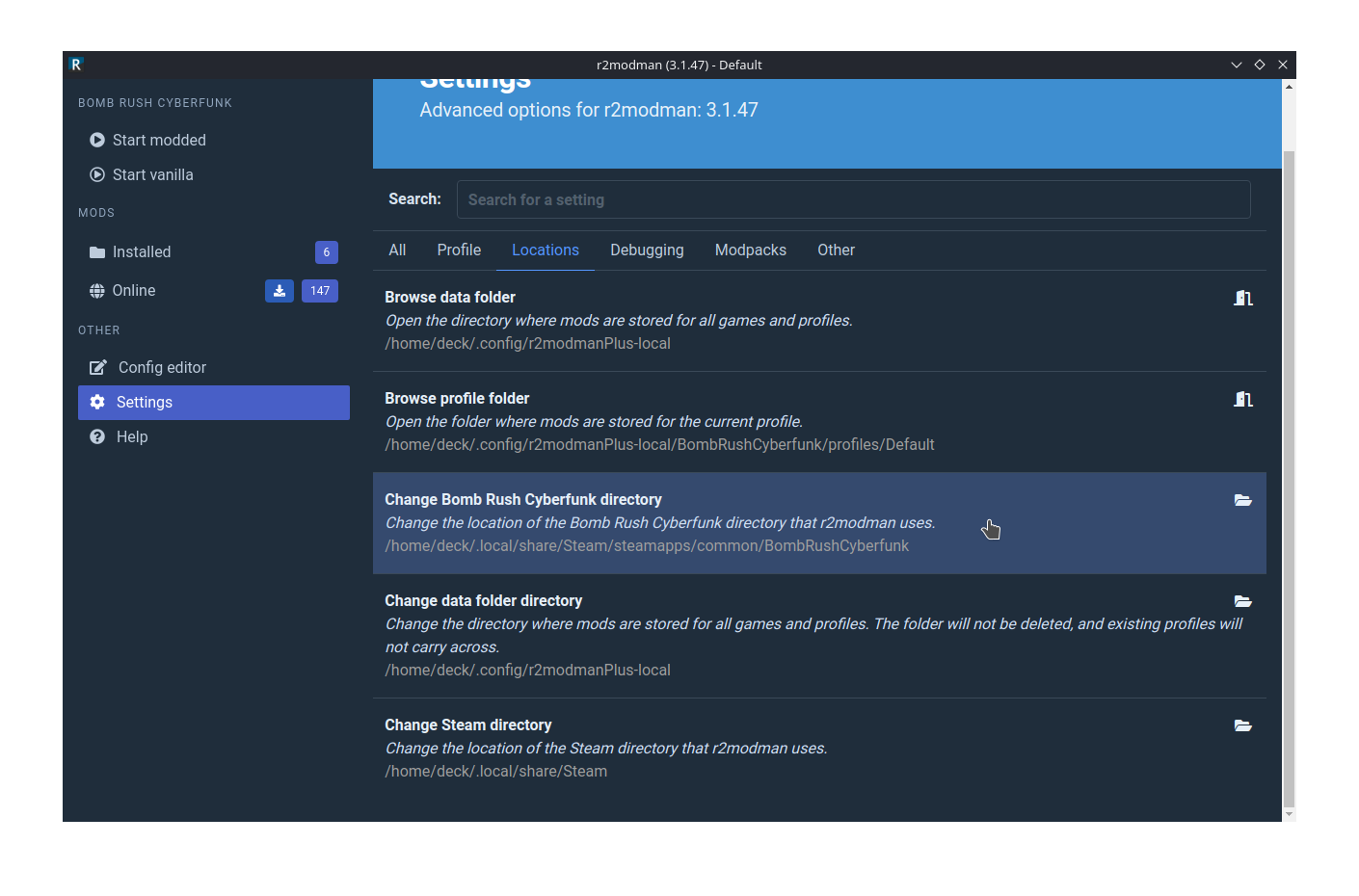Click the Start modded play icon
The width and height of the screenshot is (1359, 896).
point(97,140)
